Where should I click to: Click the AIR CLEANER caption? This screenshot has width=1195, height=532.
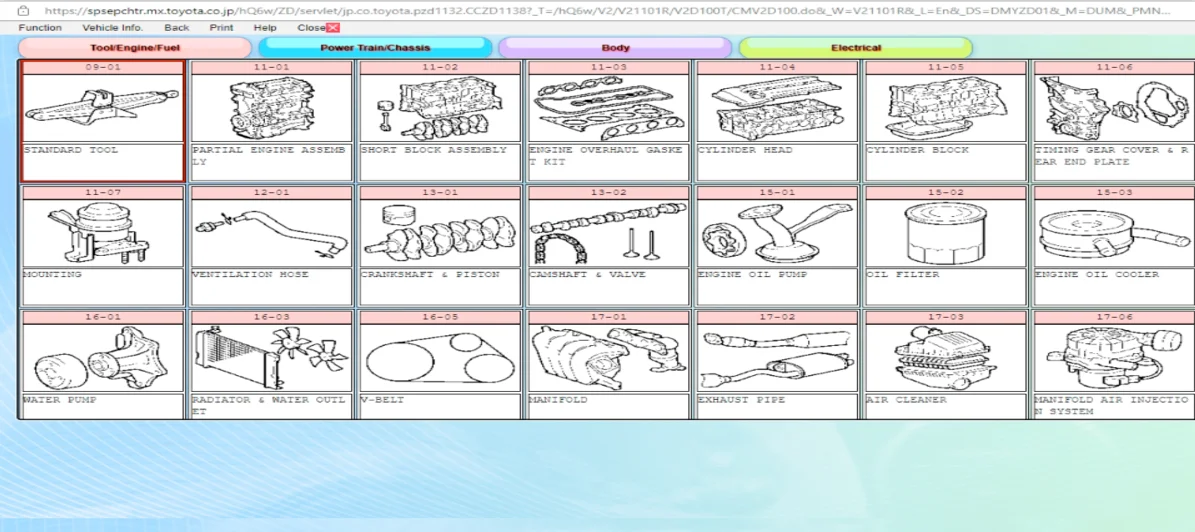(906, 399)
